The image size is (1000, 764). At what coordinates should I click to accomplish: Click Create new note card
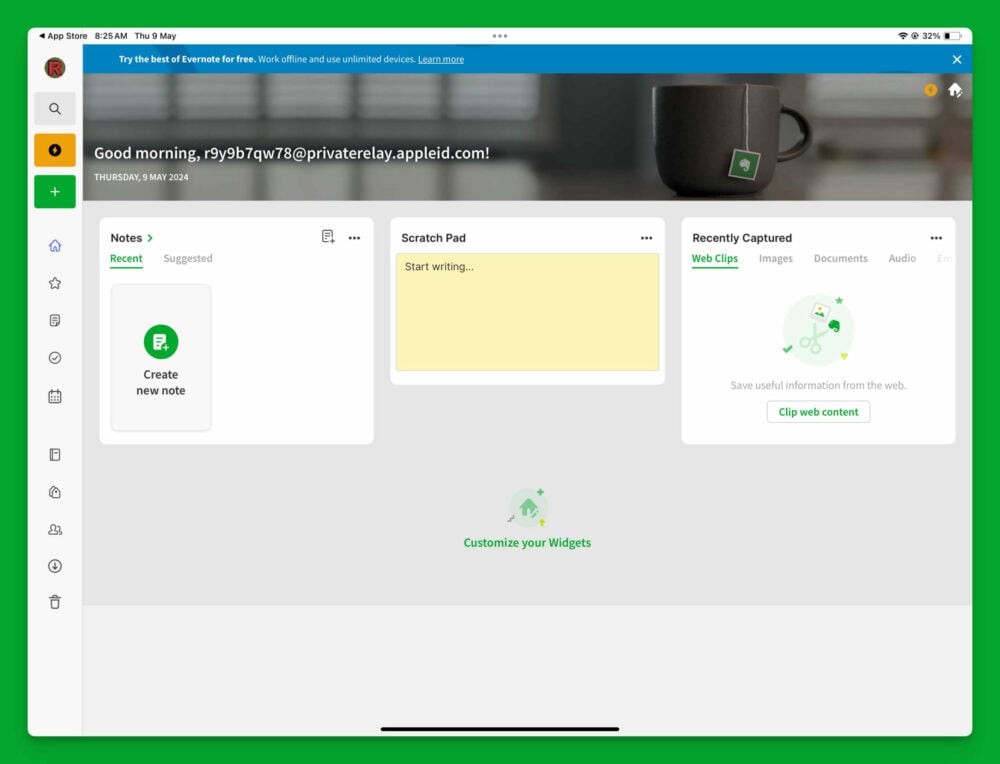[161, 358]
